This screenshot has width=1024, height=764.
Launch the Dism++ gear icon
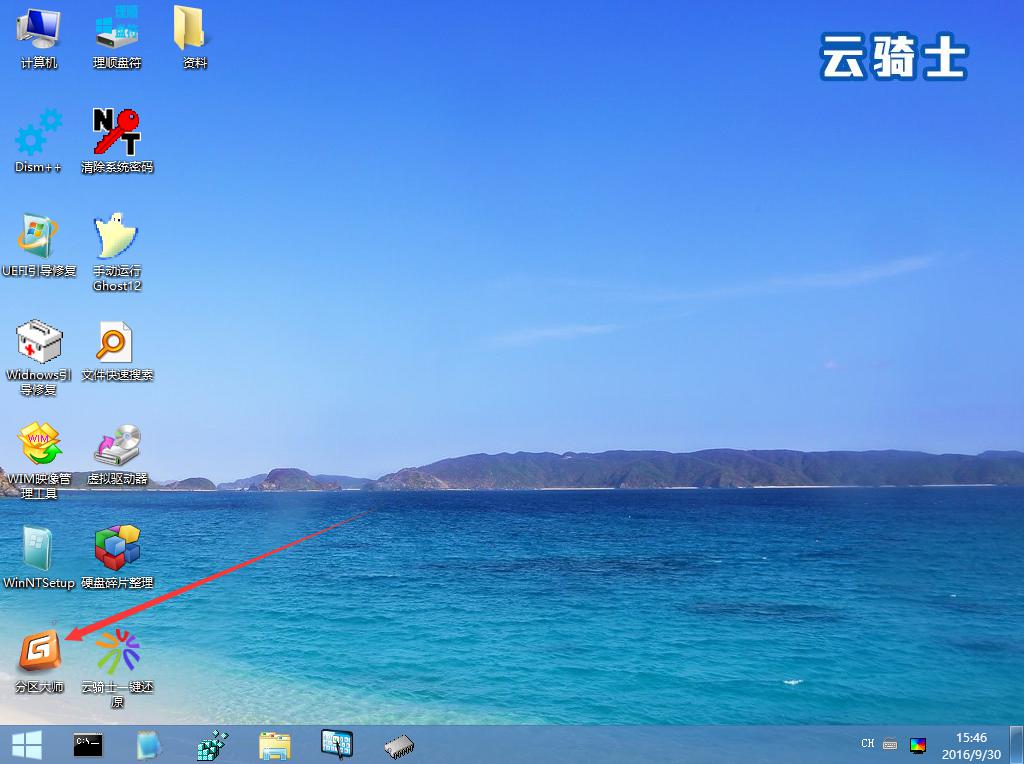[x=39, y=141]
